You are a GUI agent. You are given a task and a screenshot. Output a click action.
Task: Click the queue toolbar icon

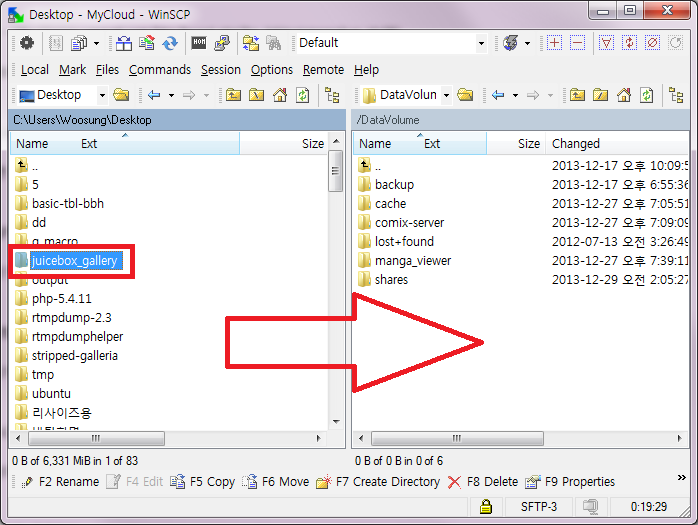click(x=510, y=43)
